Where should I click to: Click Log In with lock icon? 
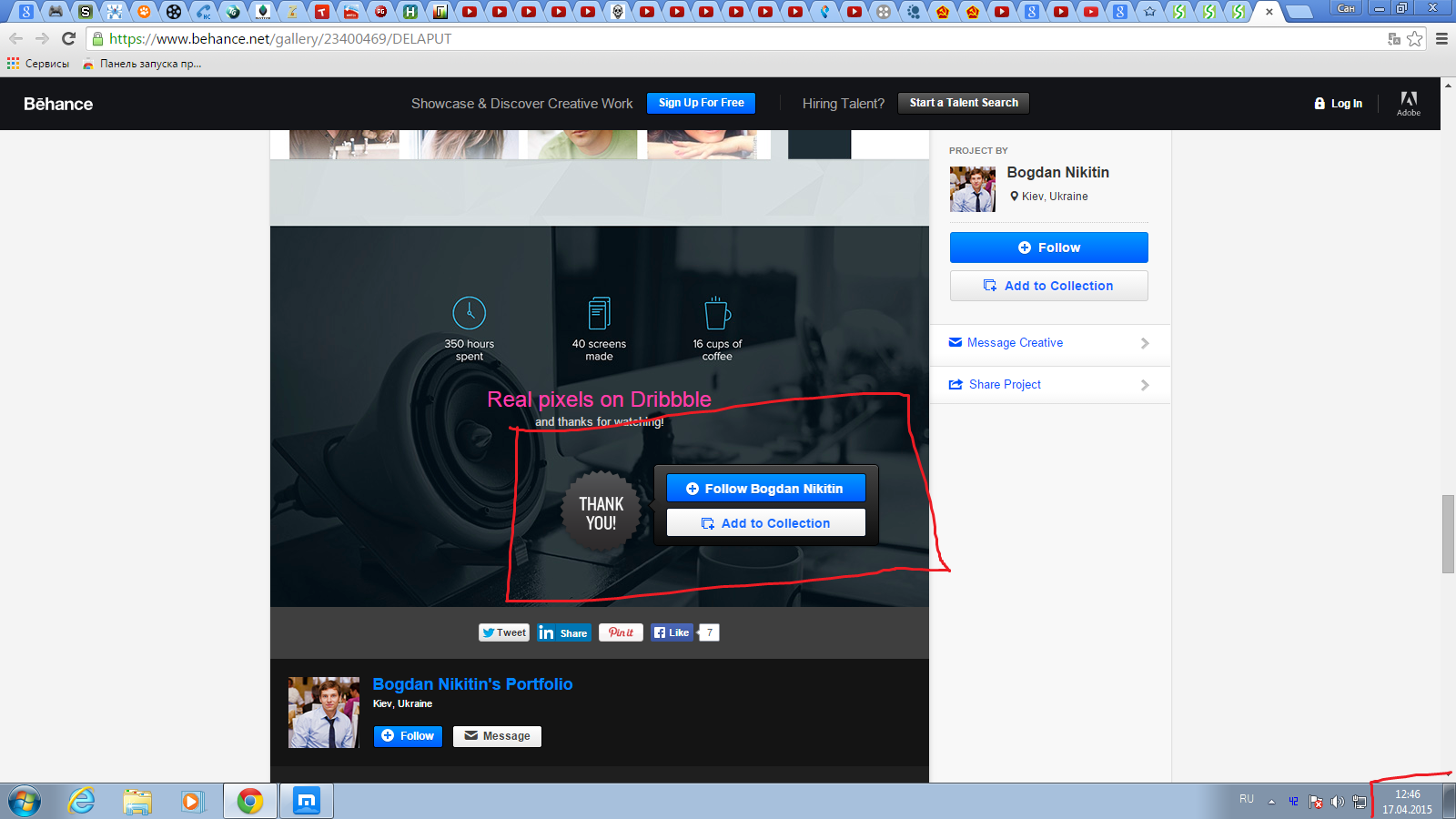tap(1338, 104)
